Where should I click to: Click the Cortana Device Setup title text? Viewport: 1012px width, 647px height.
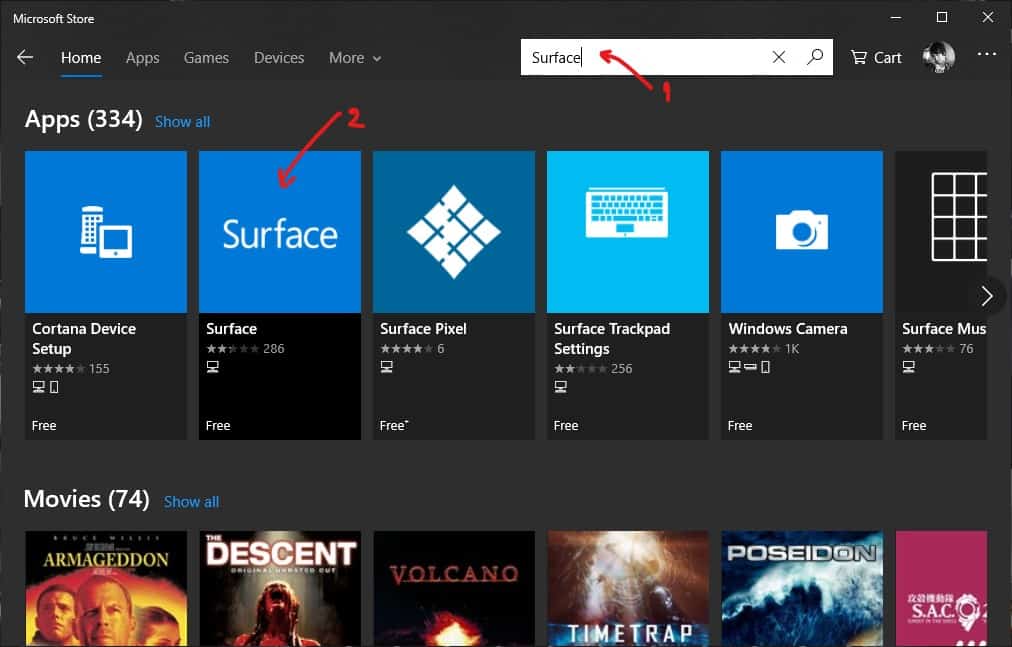point(84,338)
